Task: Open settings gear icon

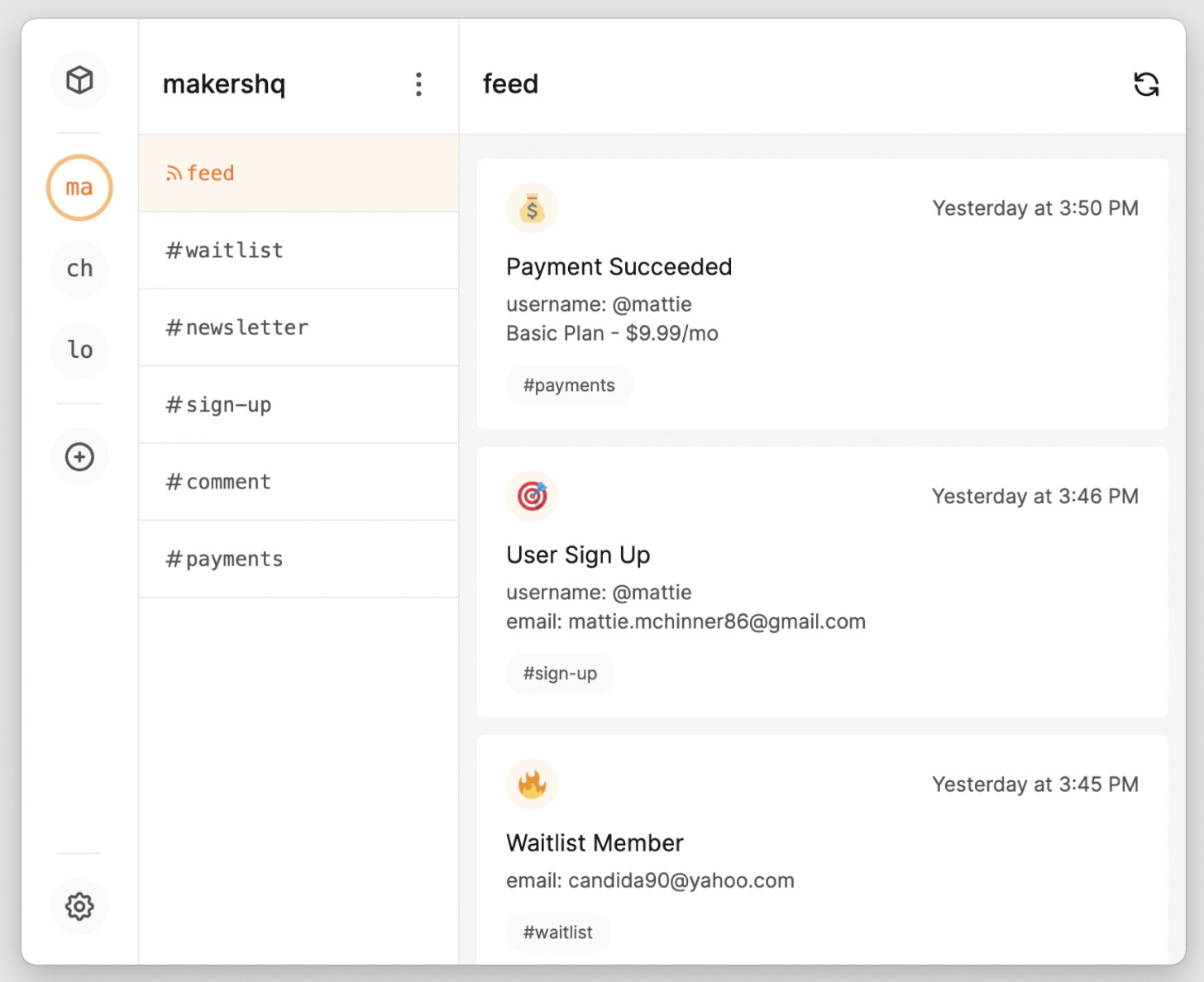Action: tap(79, 907)
